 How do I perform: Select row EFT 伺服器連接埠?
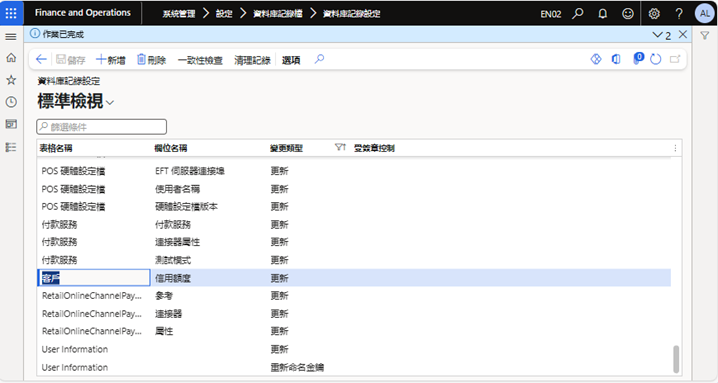point(354,171)
